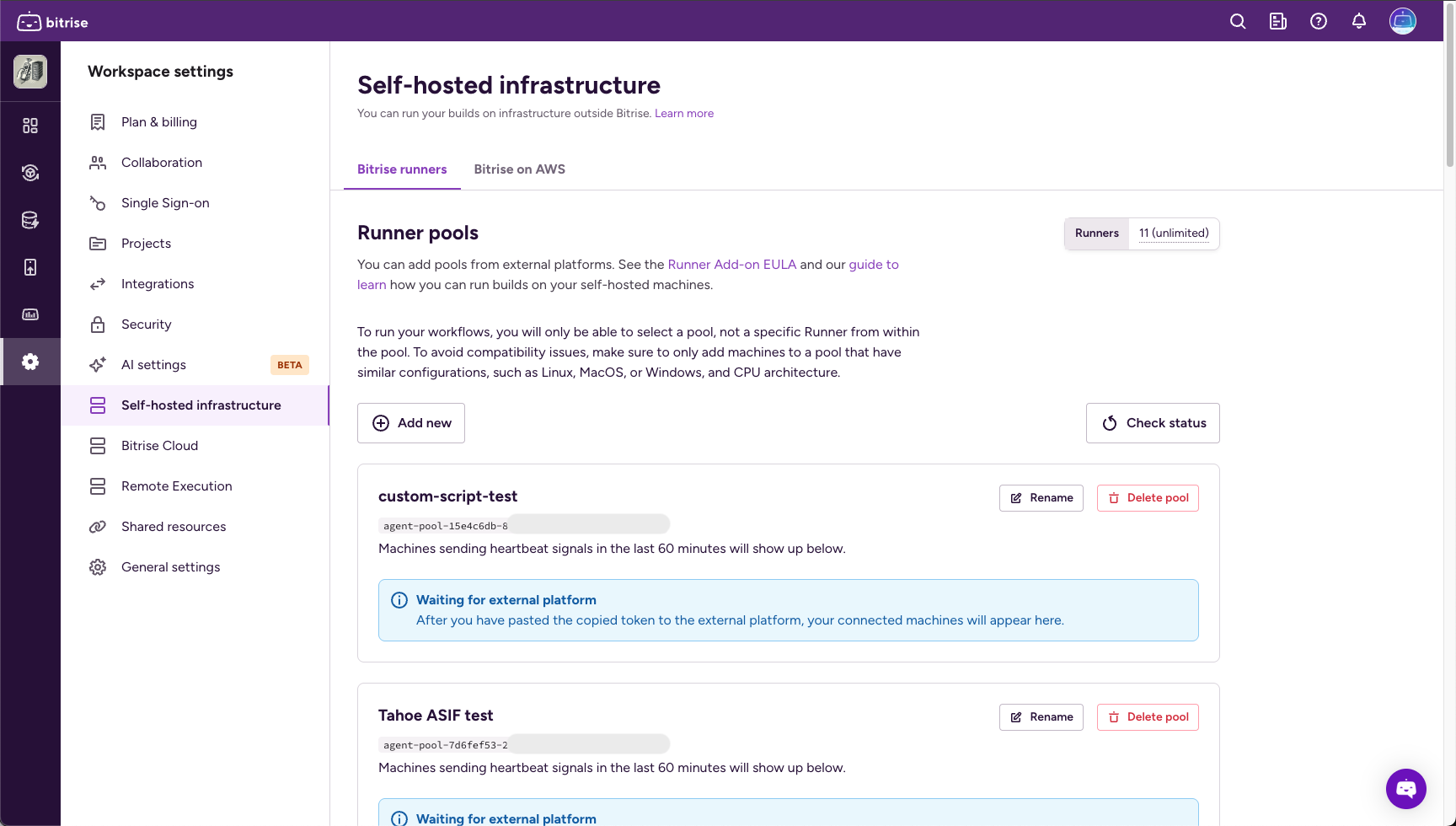1456x826 pixels.
Task: Click the search magnifier icon
Action: click(x=1238, y=22)
